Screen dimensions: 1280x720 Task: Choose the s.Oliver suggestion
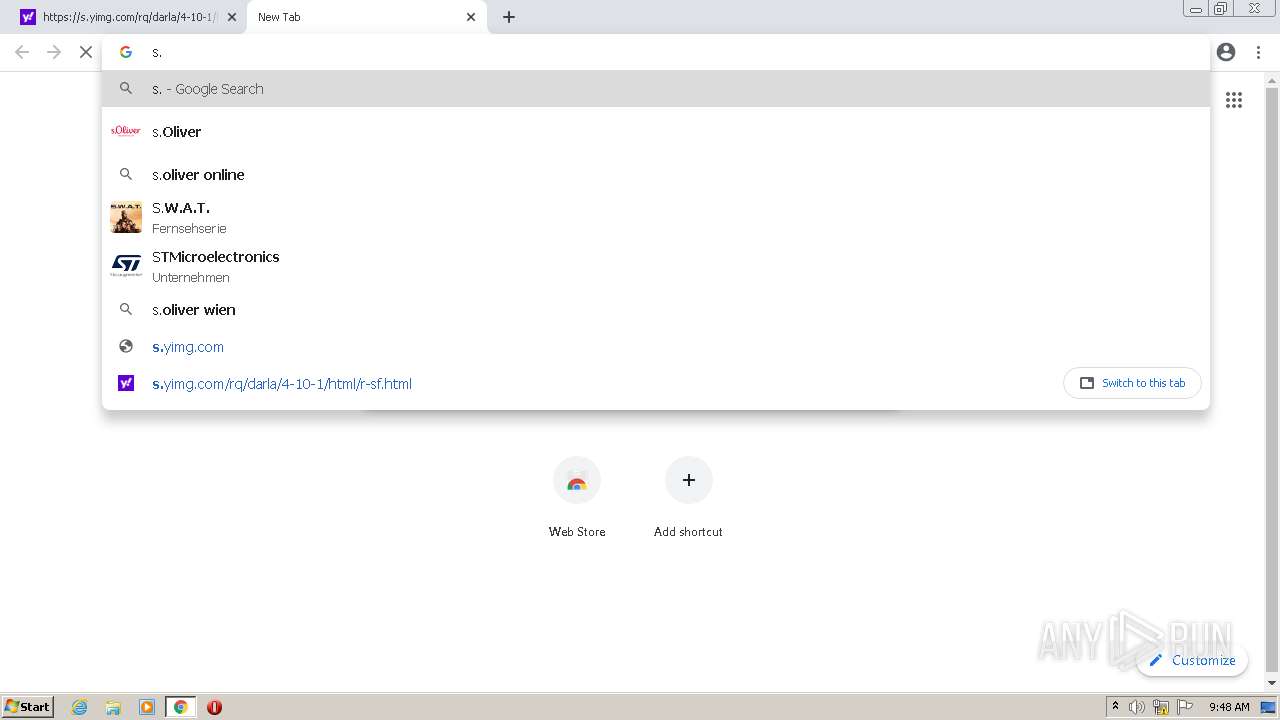tap(656, 131)
